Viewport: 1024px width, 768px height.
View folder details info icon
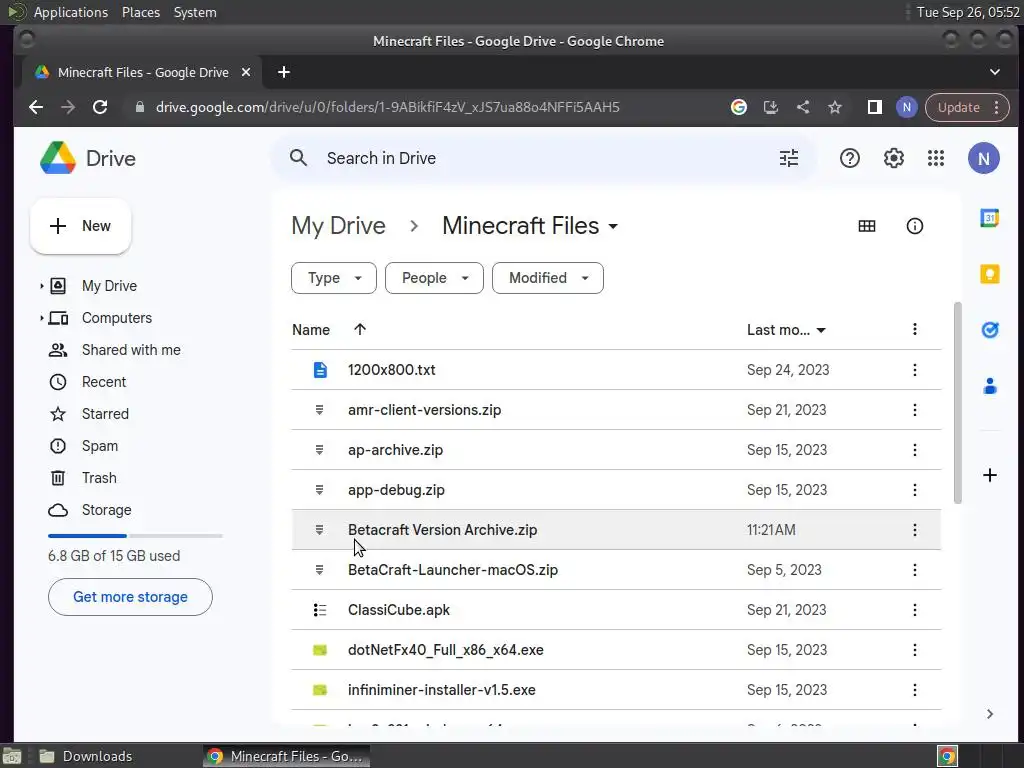tap(914, 226)
